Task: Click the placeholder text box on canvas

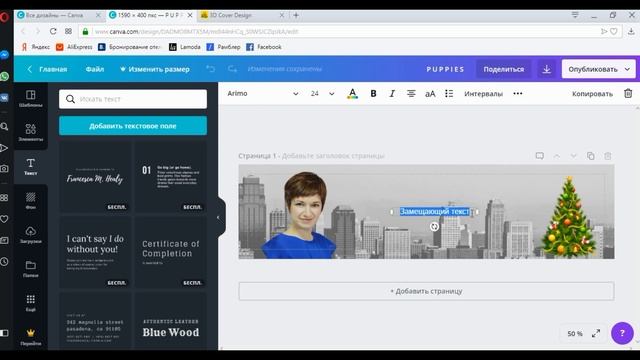Action: pos(434,211)
